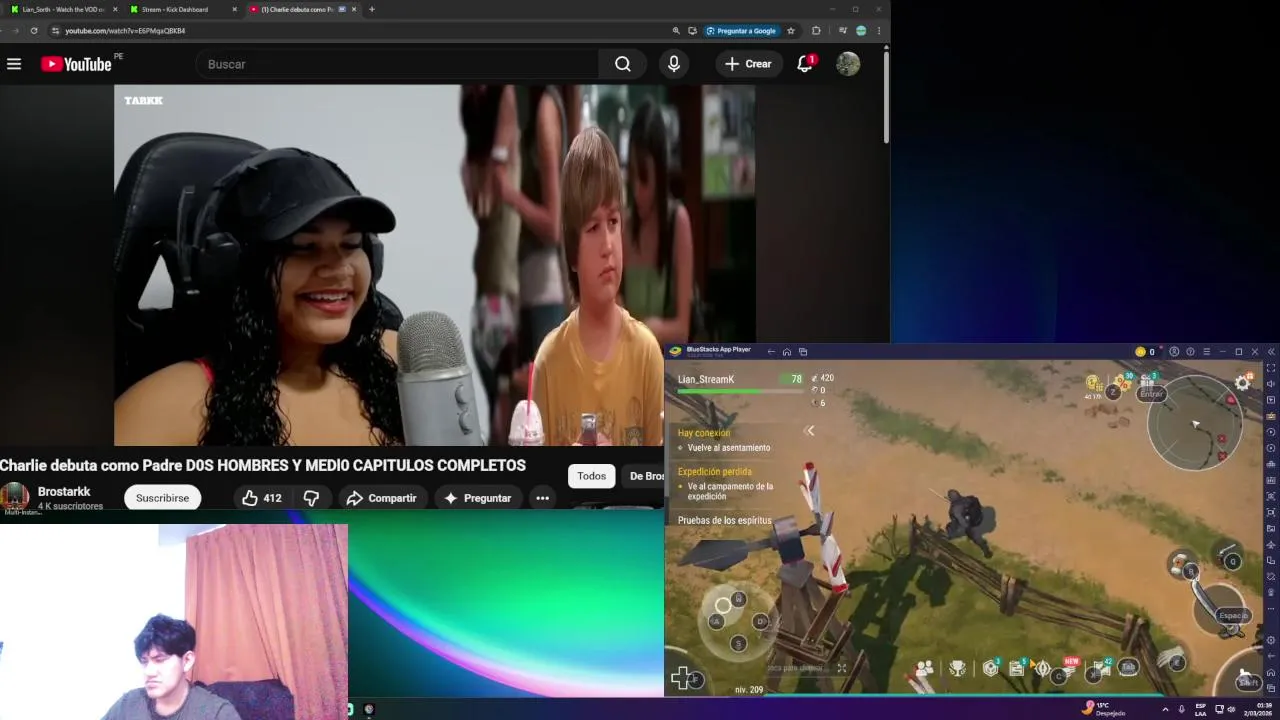
Task: Open the browser extensions puzzle icon
Action: (x=816, y=31)
